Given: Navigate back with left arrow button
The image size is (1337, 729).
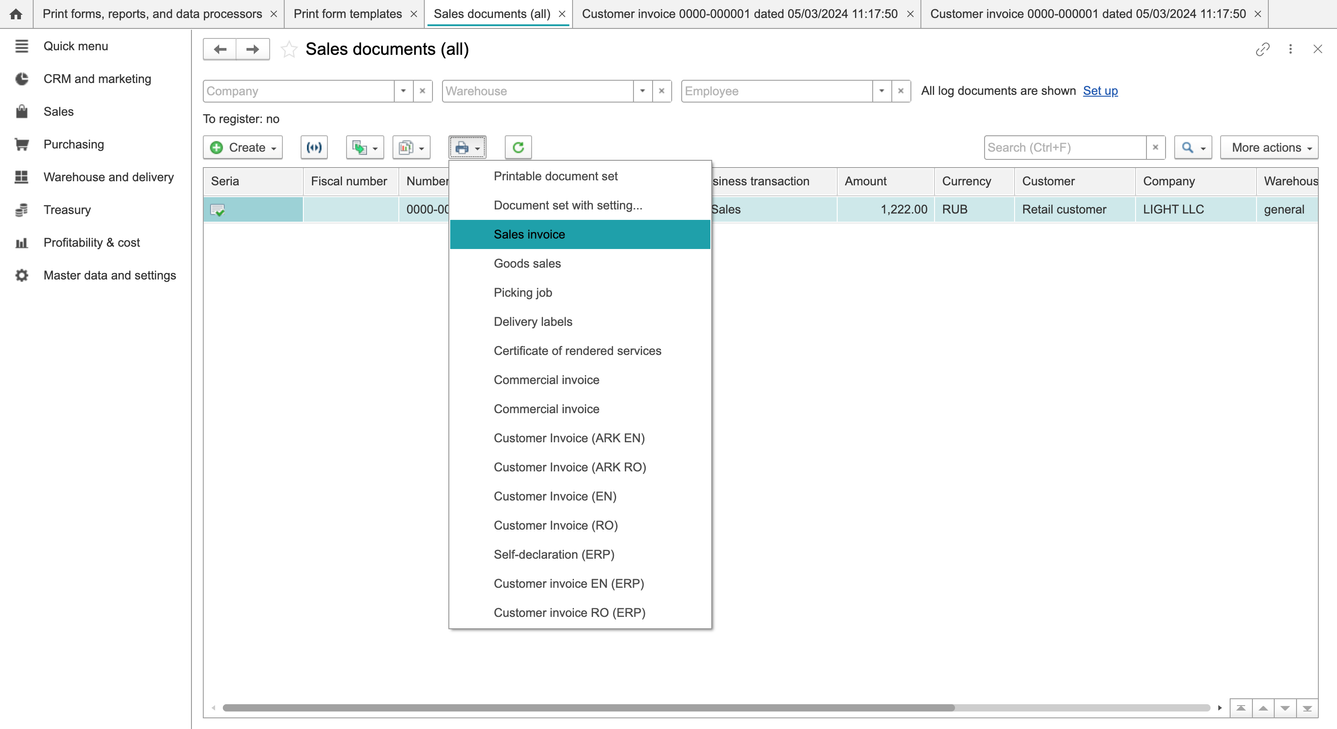Looking at the screenshot, I should point(220,49).
